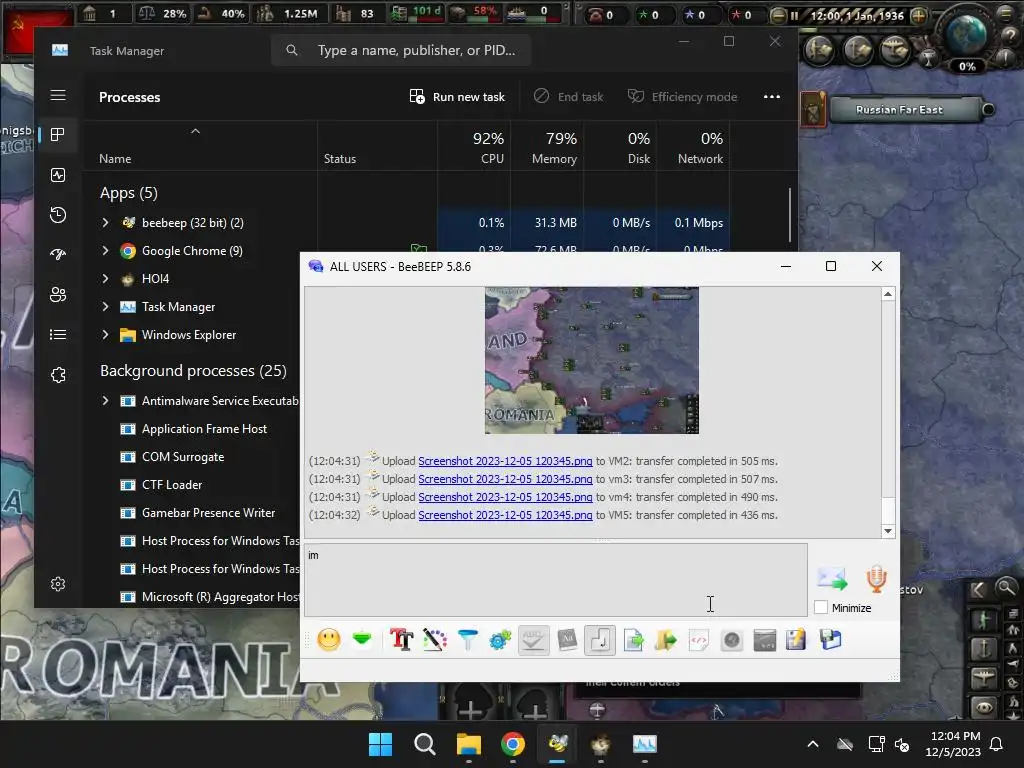Open HOI4 world tension globe
The width and height of the screenshot is (1024, 768).
tap(967, 33)
